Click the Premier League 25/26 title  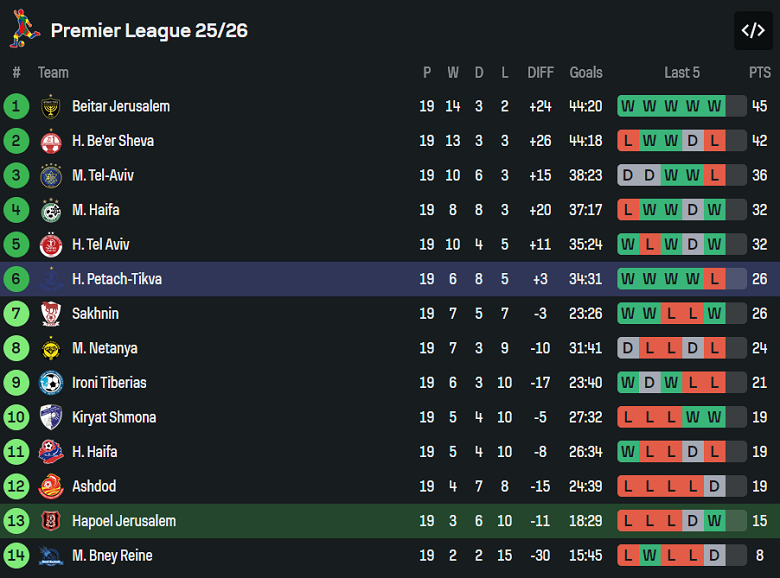coord(149,30)
